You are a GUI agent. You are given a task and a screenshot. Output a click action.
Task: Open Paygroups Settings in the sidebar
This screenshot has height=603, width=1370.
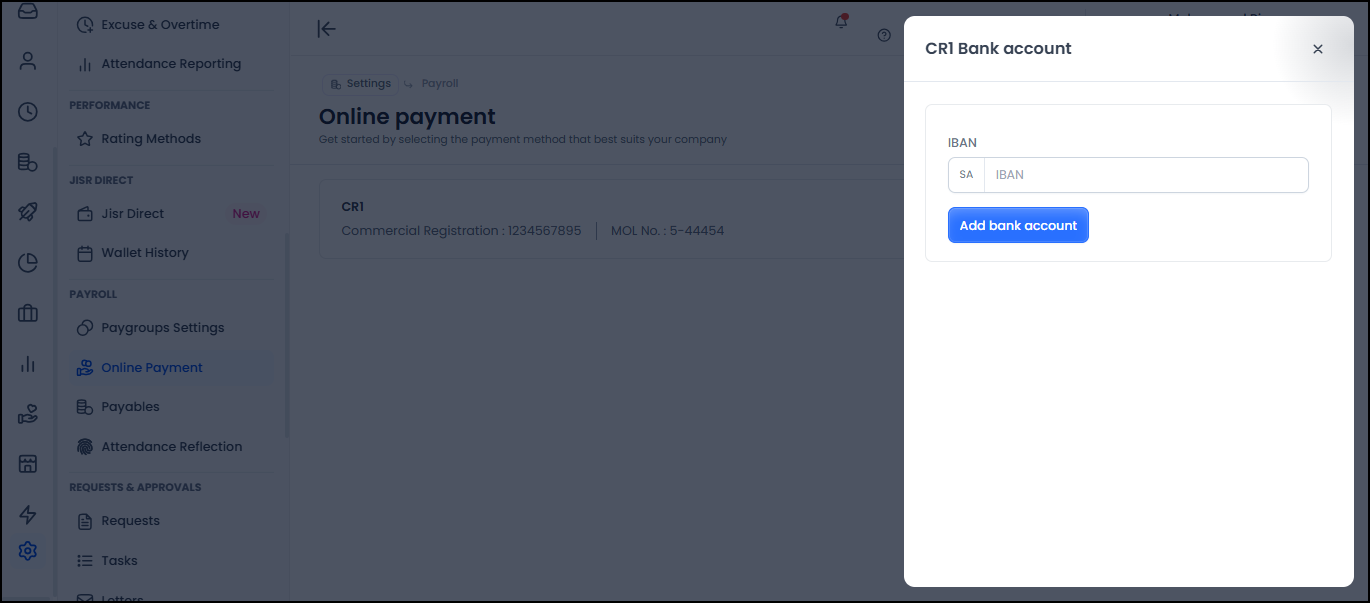[162, 328]
